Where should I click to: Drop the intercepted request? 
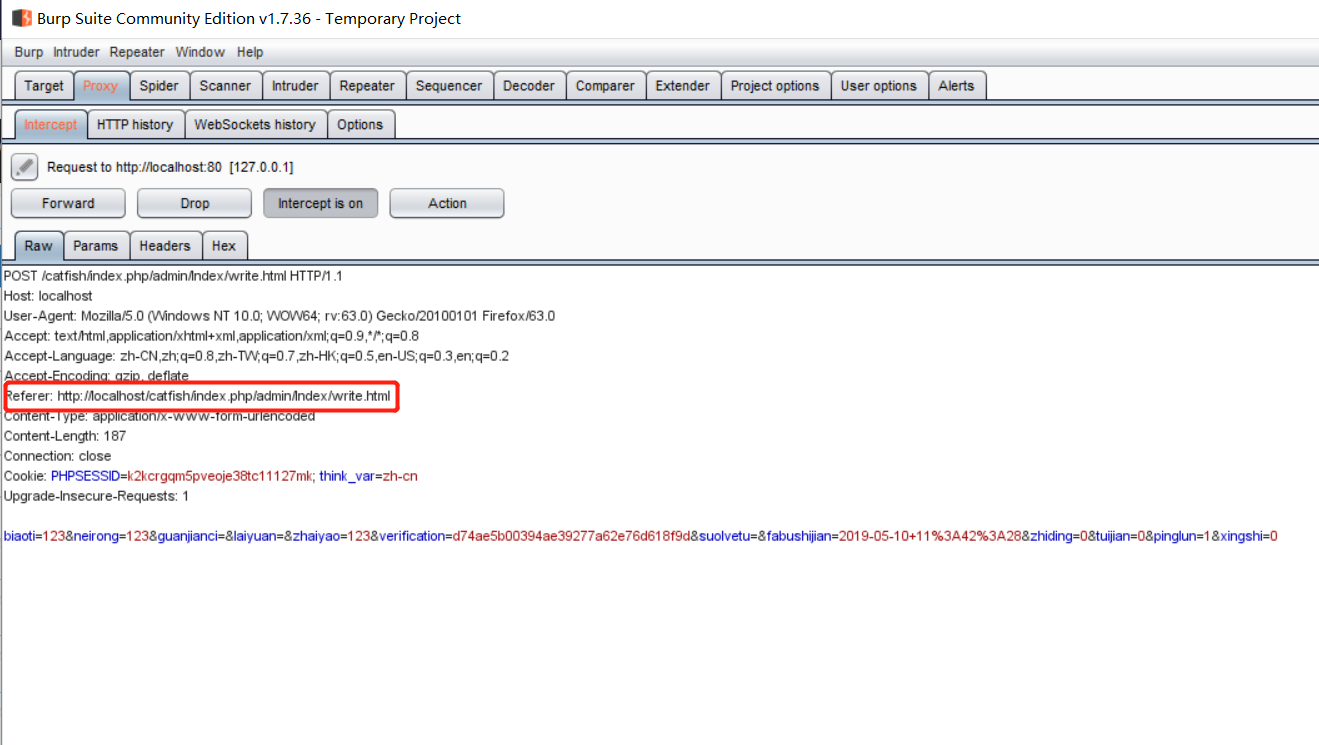coord(195,203)
